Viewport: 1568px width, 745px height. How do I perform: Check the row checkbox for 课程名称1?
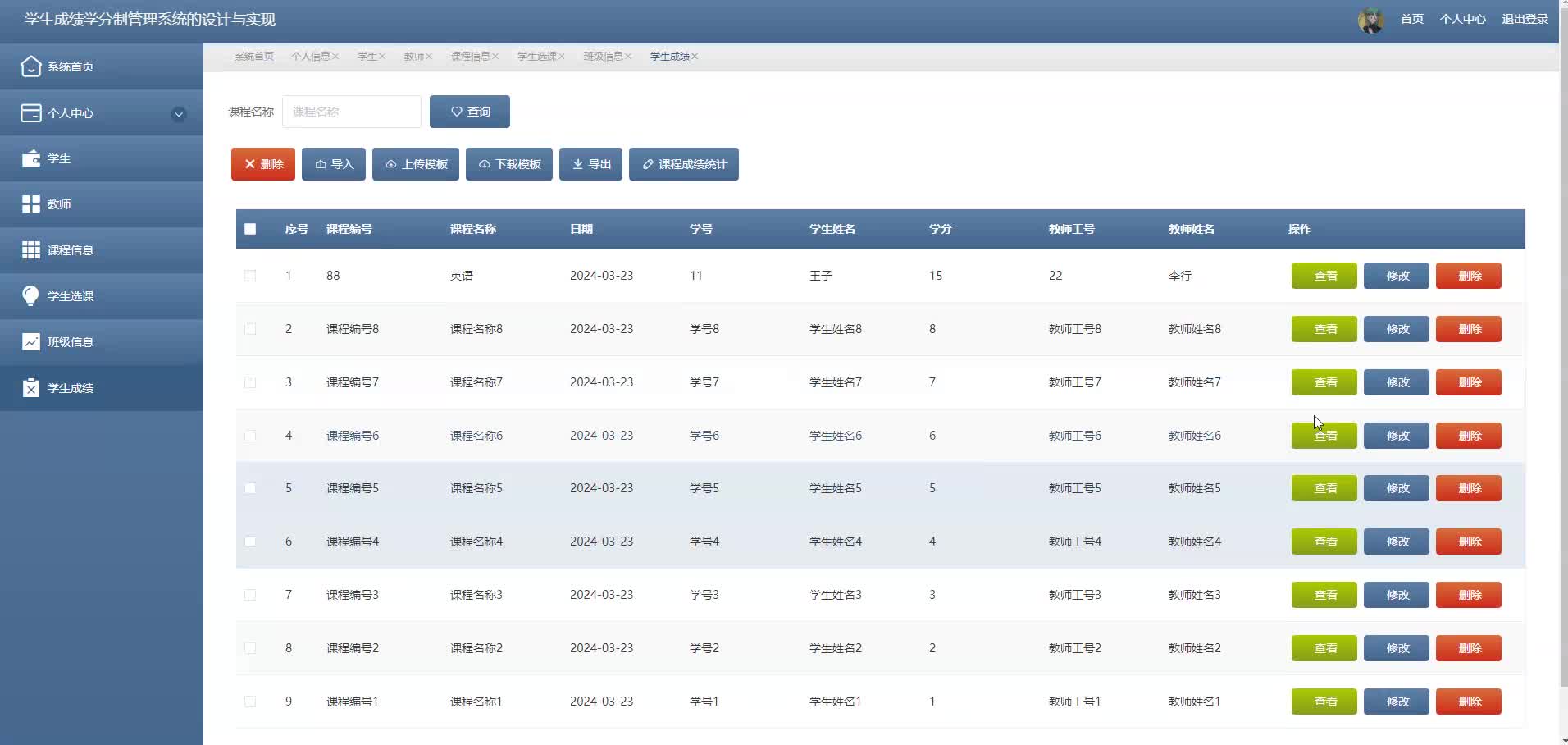tap(250, 702)
